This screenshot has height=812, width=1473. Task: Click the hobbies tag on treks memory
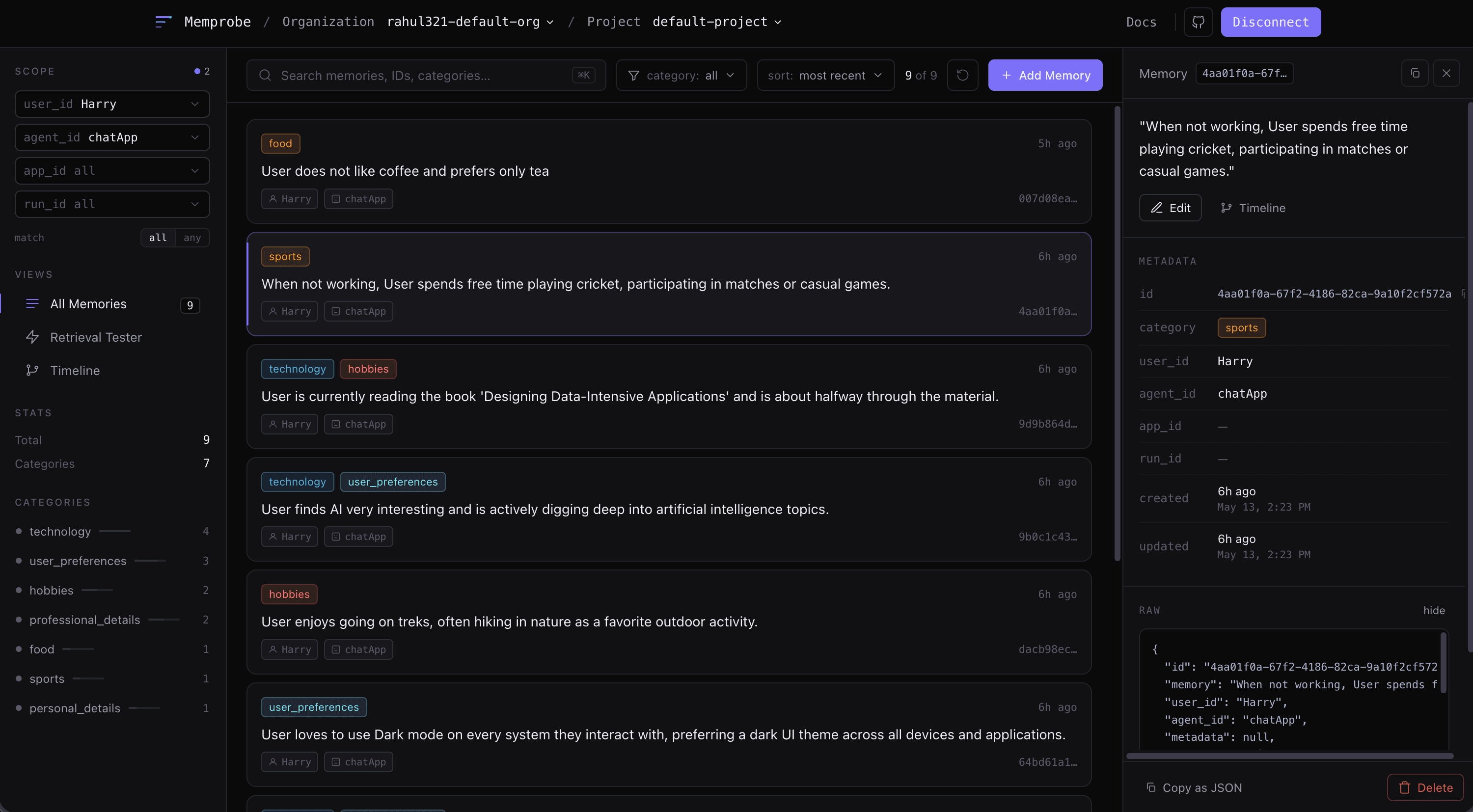click(x=289, y=594)
